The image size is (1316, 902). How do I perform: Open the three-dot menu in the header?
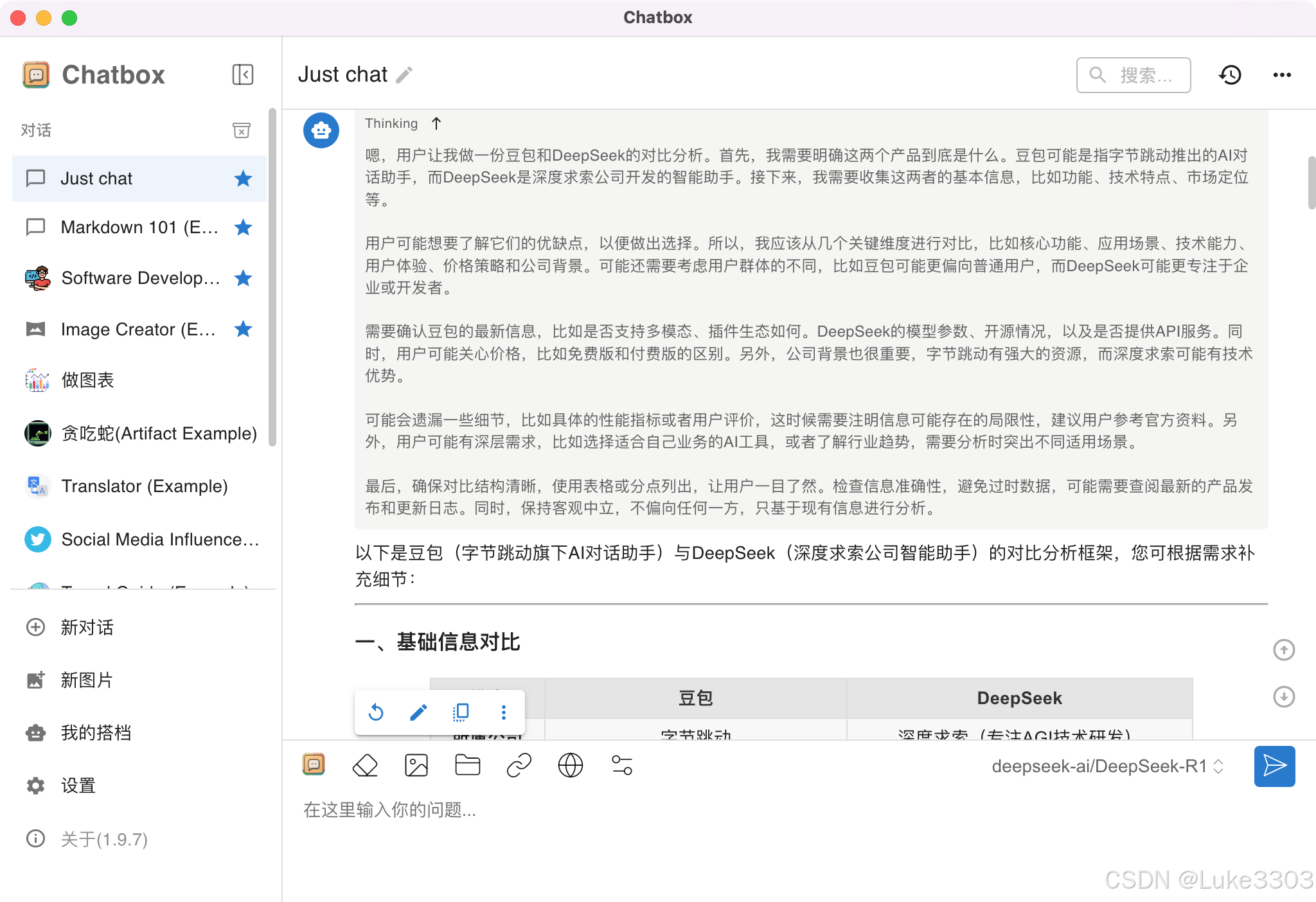1281,75
